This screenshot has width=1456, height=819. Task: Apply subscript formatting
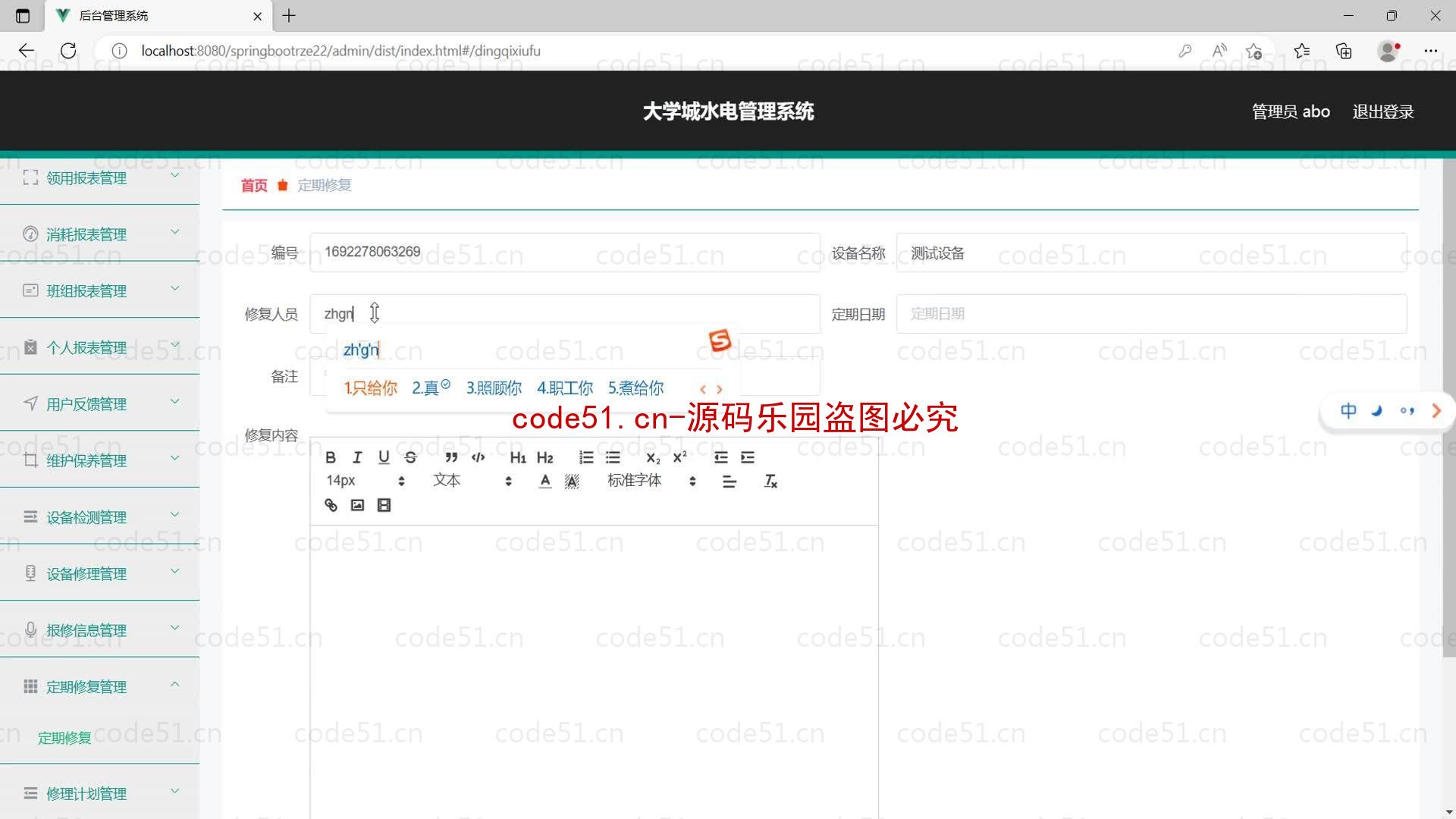tap(653, 457)
